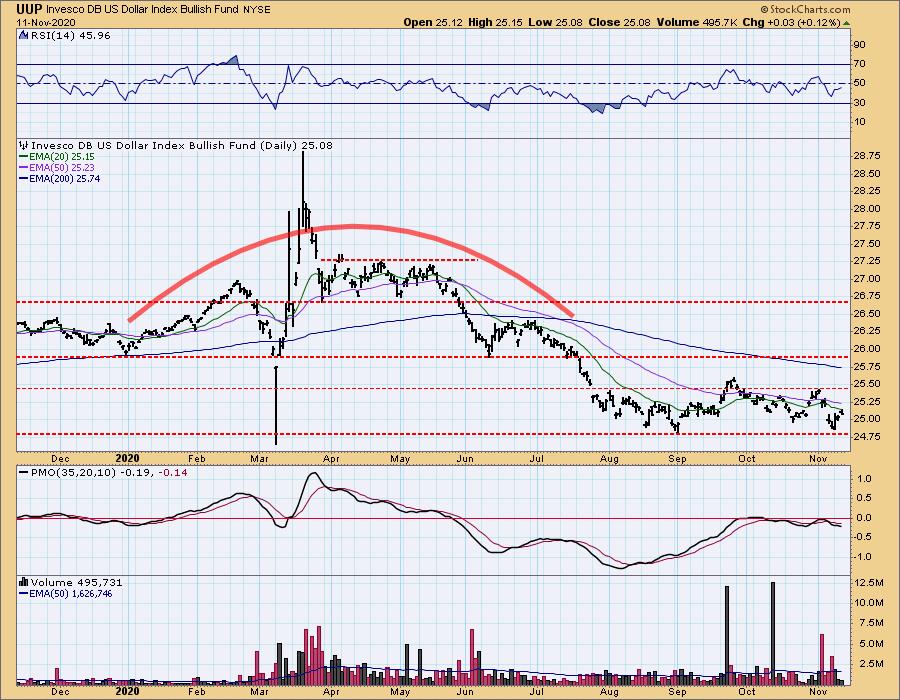The width and height of the screenshot is (900, 700).
Task: Click the purple EMA(50) 25.23 legend line
Action: tap(24, 168)
